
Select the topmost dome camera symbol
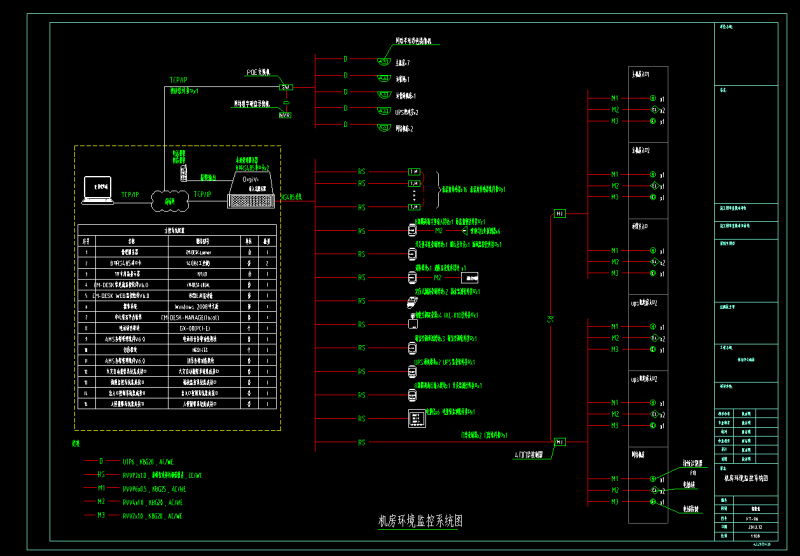383,60
